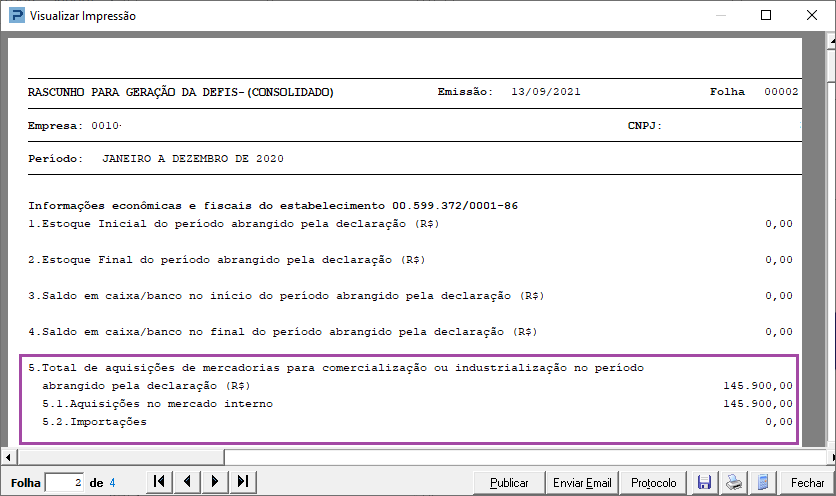Click the line '5.1.Aquisições no mercado interno'

coord(157,404)
